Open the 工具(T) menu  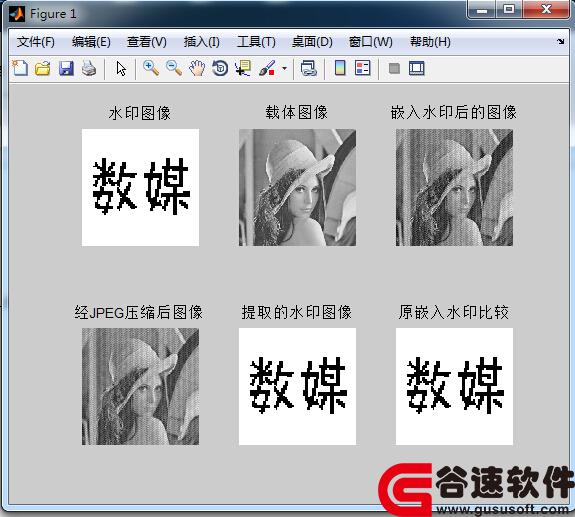256,42
